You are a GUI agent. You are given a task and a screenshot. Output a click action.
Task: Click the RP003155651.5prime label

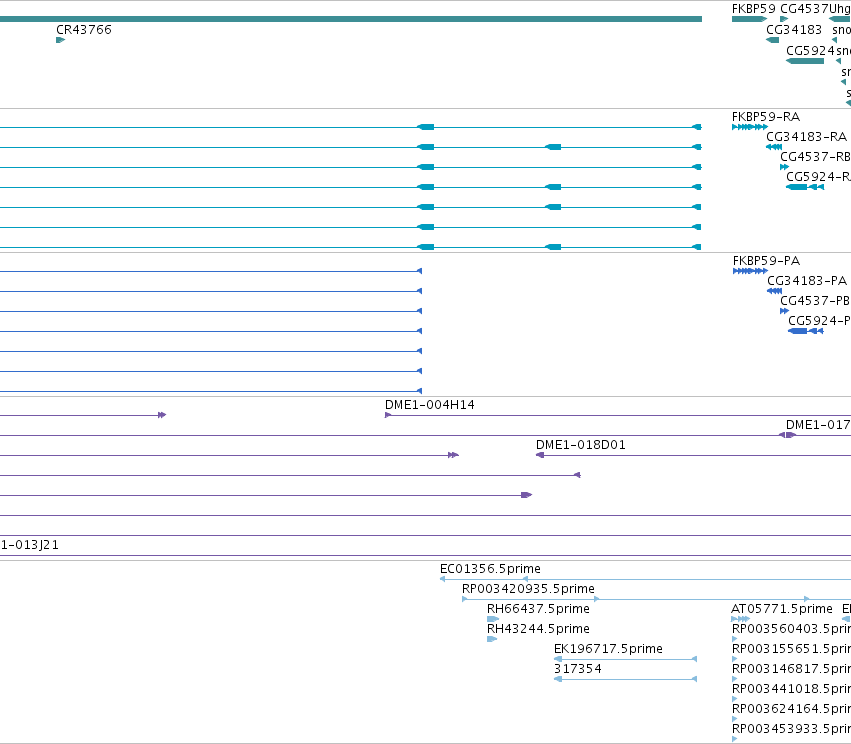(x=791, y=649)
